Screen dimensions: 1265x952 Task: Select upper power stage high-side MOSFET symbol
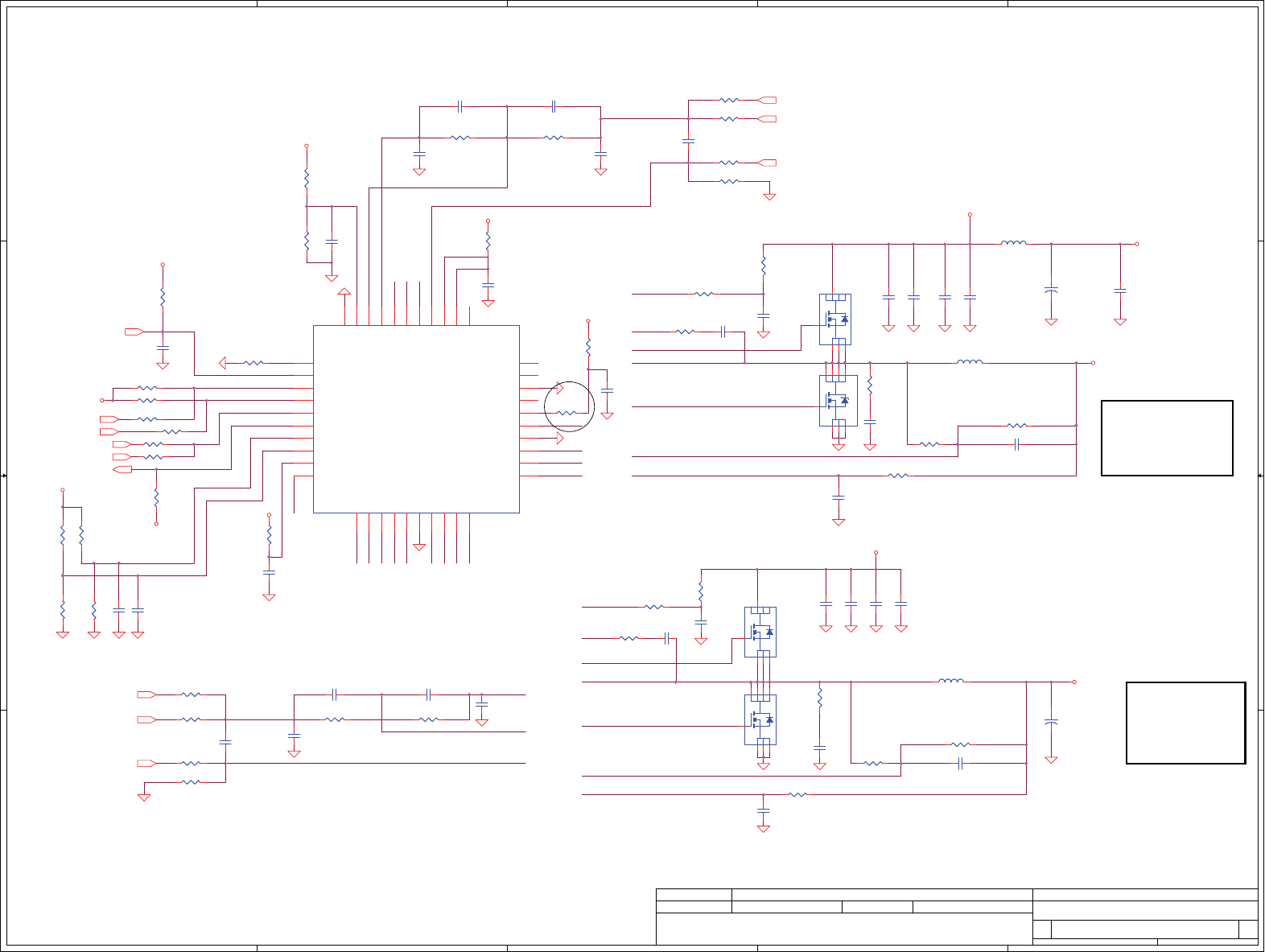click(x=835, y=319)
